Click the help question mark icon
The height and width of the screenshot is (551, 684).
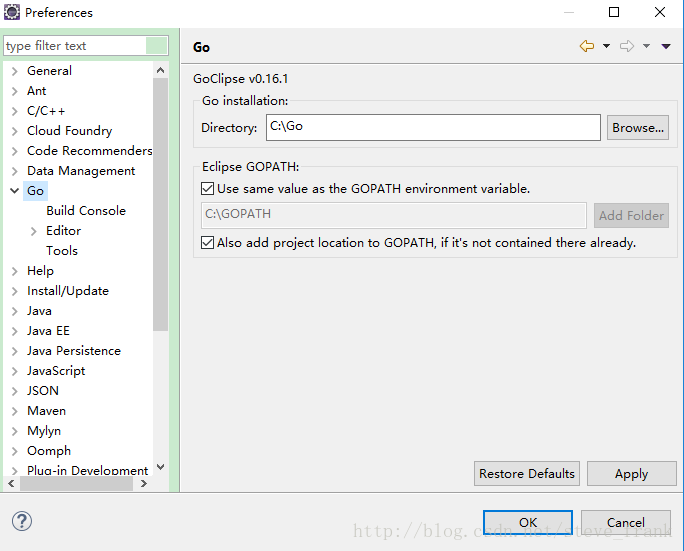[22, 521]
